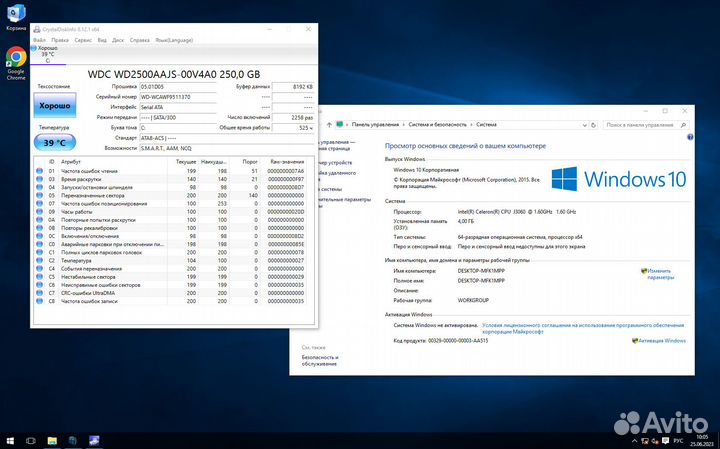Viewport: 720px width, 449px height.
Task: Click status circle for row C2 Температура
Action: click(39, 260)
